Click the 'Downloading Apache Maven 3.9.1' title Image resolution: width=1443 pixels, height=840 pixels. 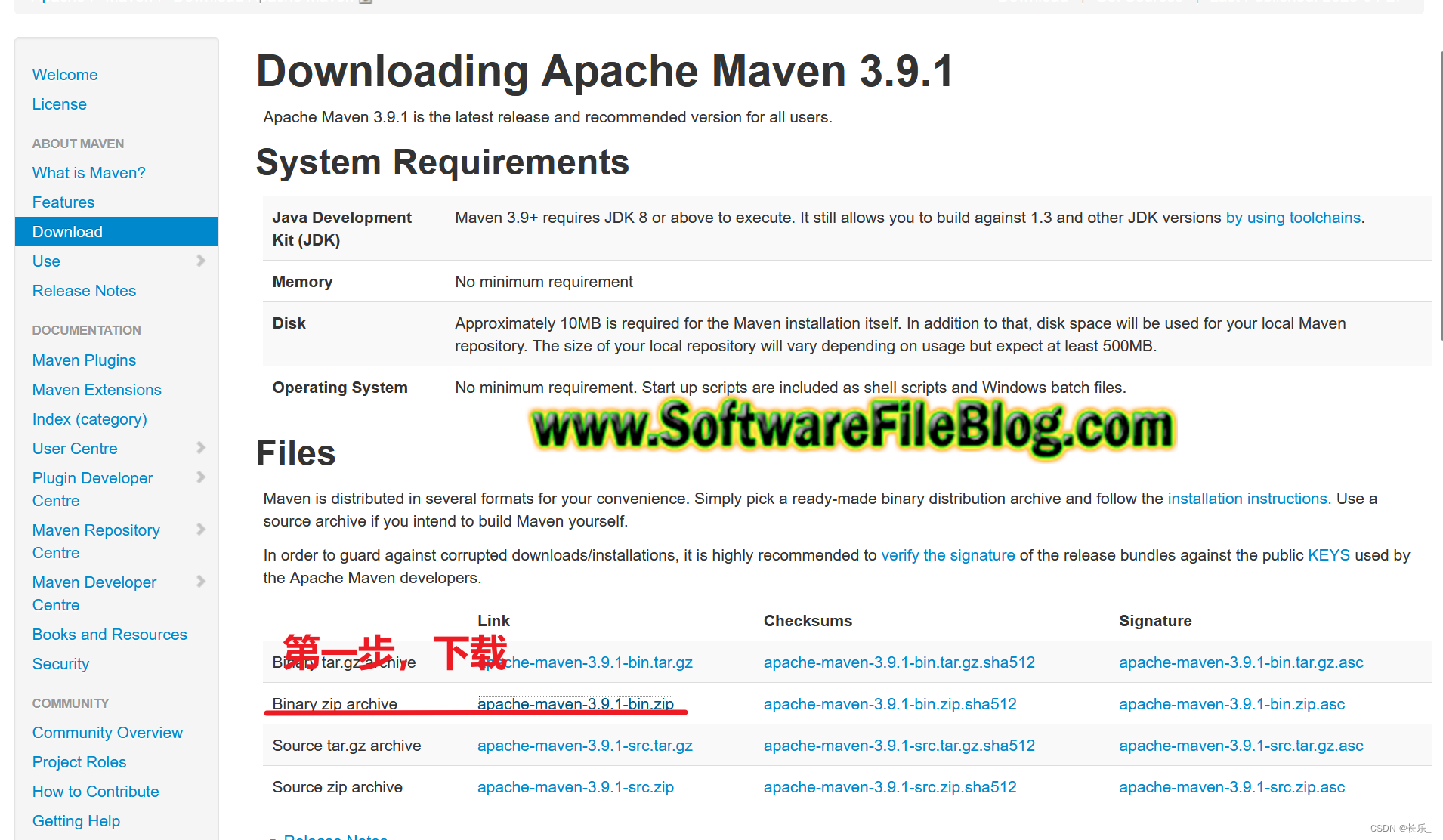click(604, 72)
